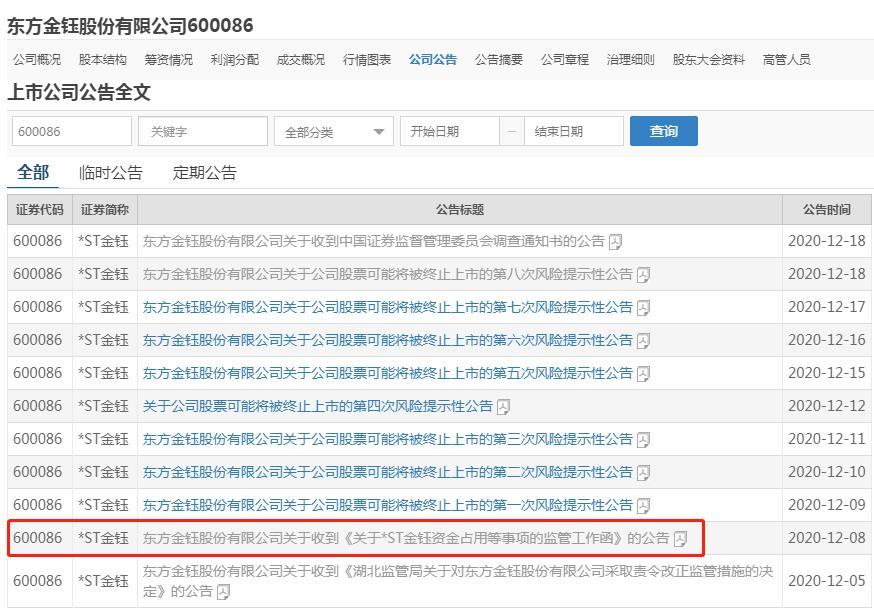
Task: Open the 结束日期 end date field
Action: point(574,132)
